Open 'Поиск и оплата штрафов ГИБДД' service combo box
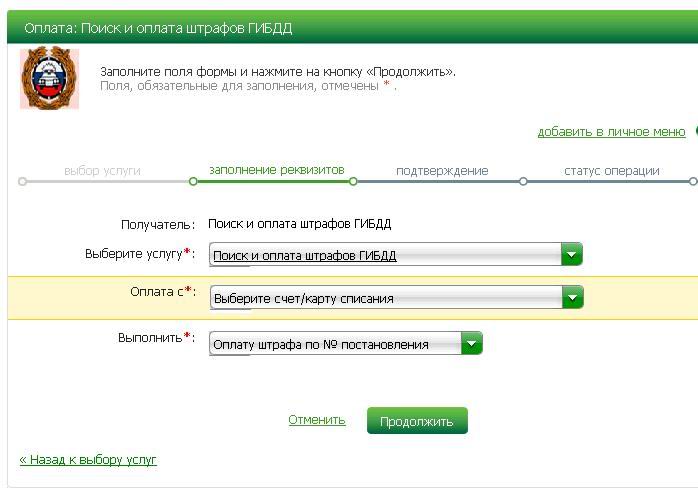This screenshot has height=493, width=698. point(385,255)
